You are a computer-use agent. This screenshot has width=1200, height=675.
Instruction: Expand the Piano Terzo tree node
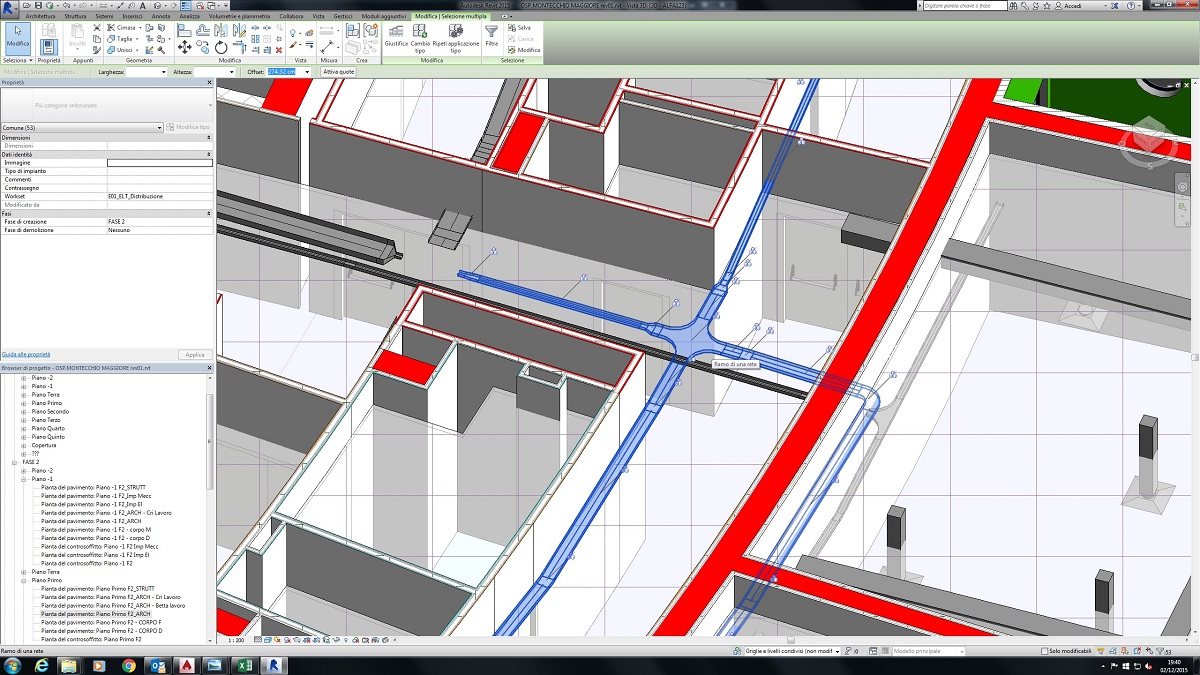pyautogui.click(x=24, y=420)
